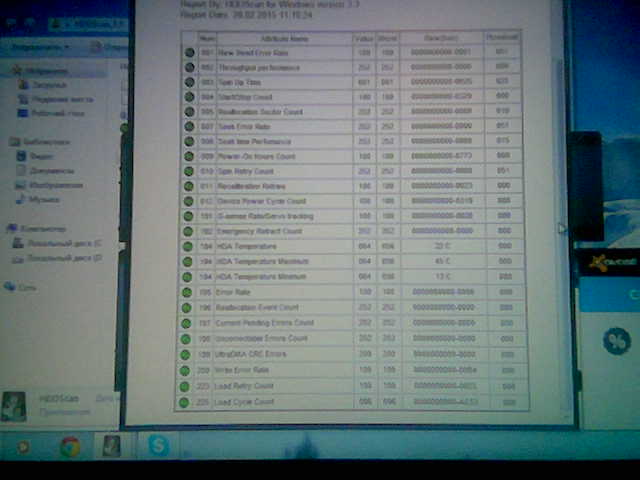The width and height of the screenshot is (640, 480).
Task: Click status icon for HDA Temperature Maximum
Action: [x=187, y=262]
